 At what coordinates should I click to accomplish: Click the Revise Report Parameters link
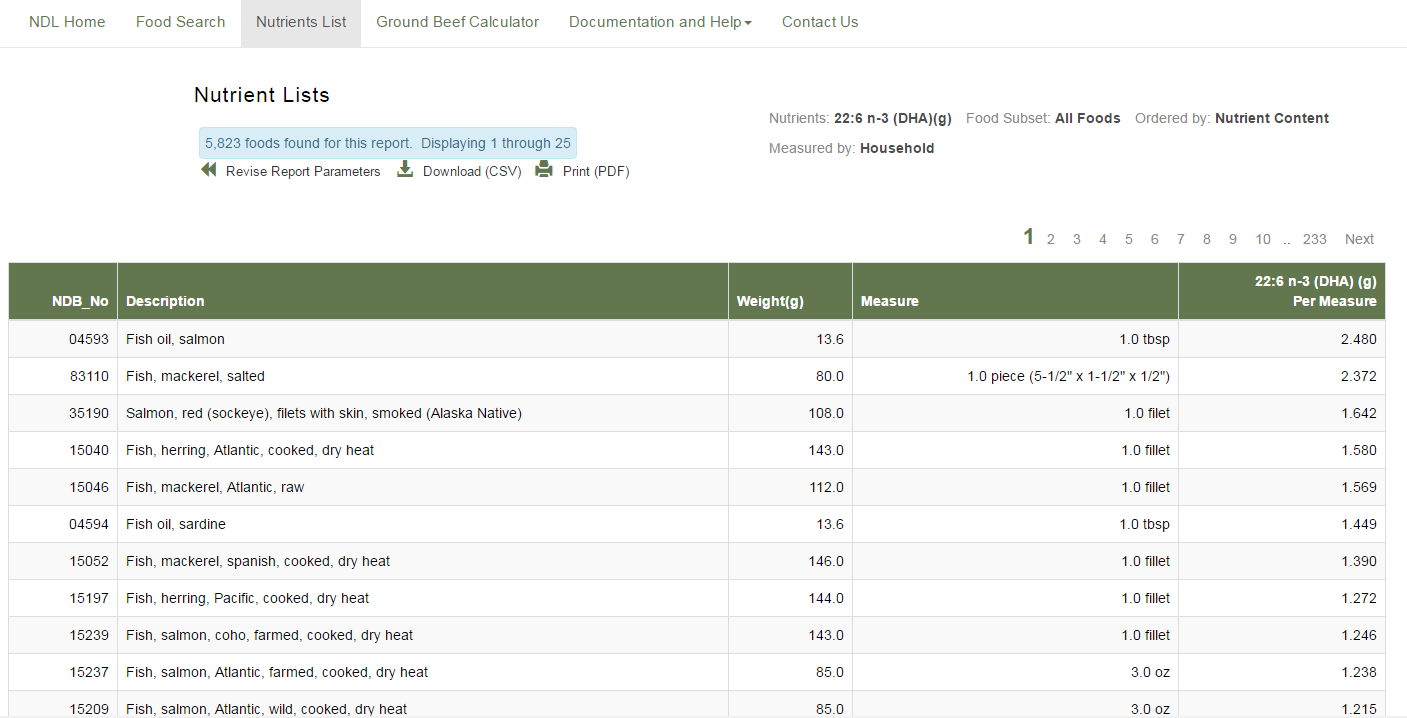(x=303, y=171)
